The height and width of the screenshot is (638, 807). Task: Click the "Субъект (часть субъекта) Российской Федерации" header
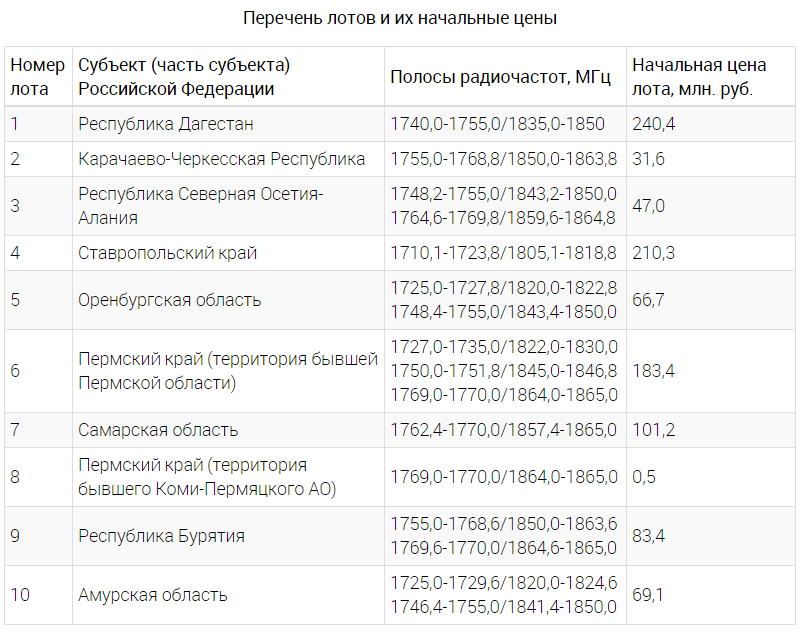(184, 77)
